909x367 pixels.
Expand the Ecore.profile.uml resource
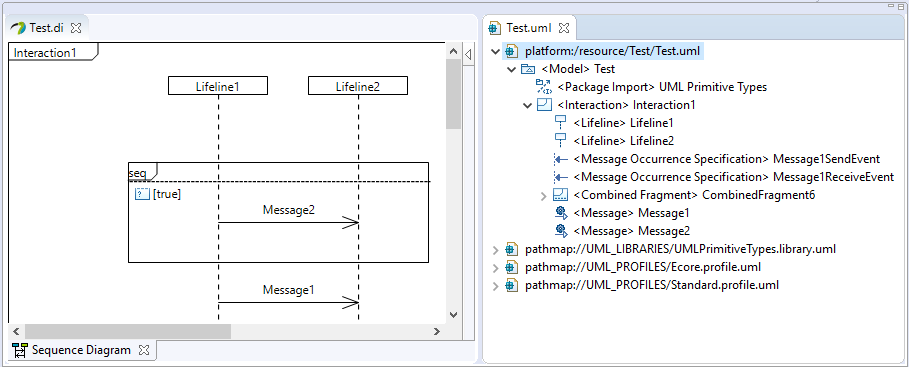[x=495, y=268]
